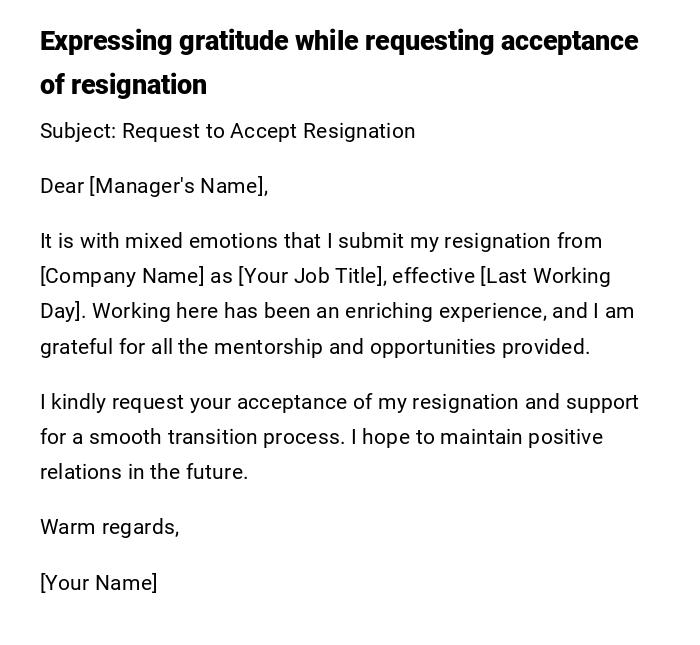Viewport: 700px width, 645px height.
Task: Click "of resignation" in the bold heading
Action: pyautogui.click(x=123, y=85)
